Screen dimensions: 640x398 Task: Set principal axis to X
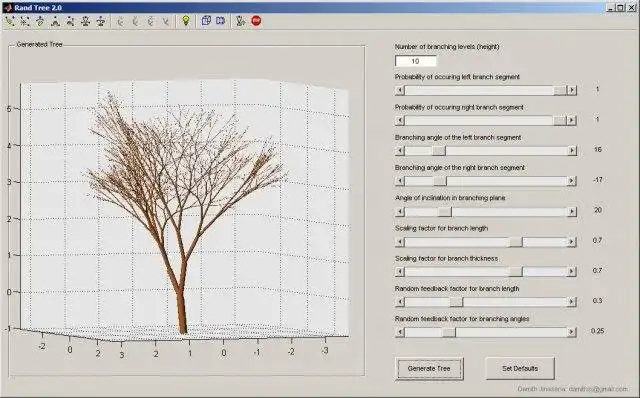coord(120,21)
